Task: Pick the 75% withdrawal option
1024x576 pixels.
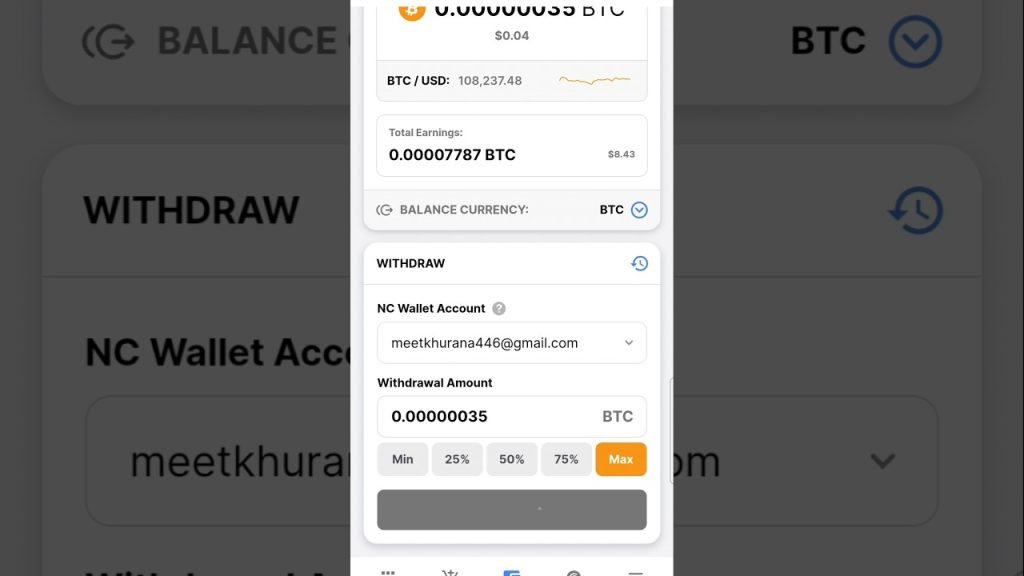Action: pos(566,459)
